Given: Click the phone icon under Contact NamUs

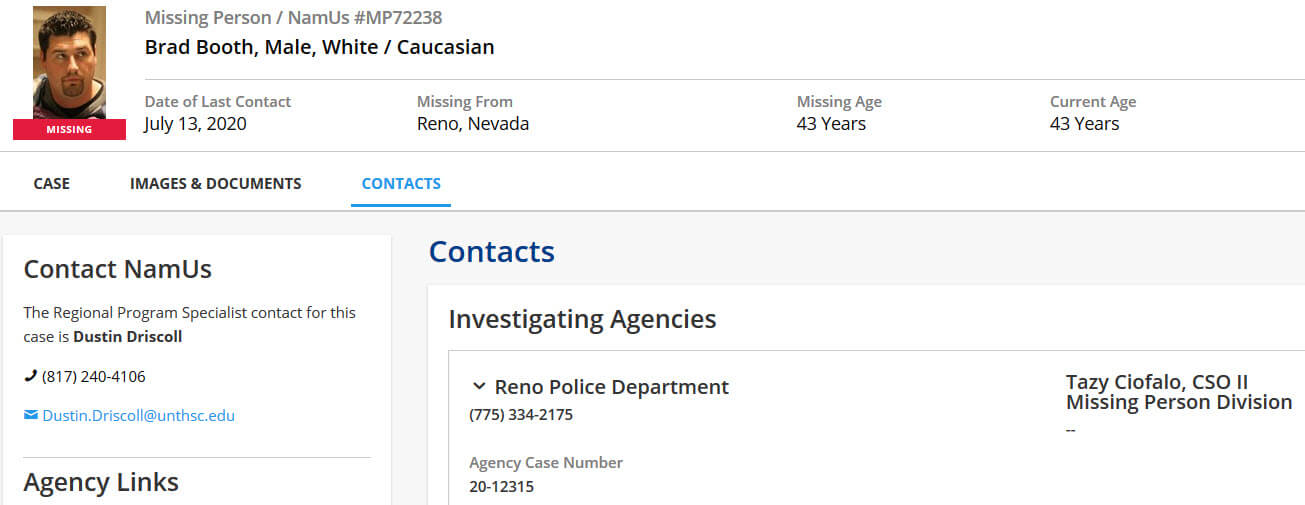Looking at the screenshot, I should coord(30,376).
